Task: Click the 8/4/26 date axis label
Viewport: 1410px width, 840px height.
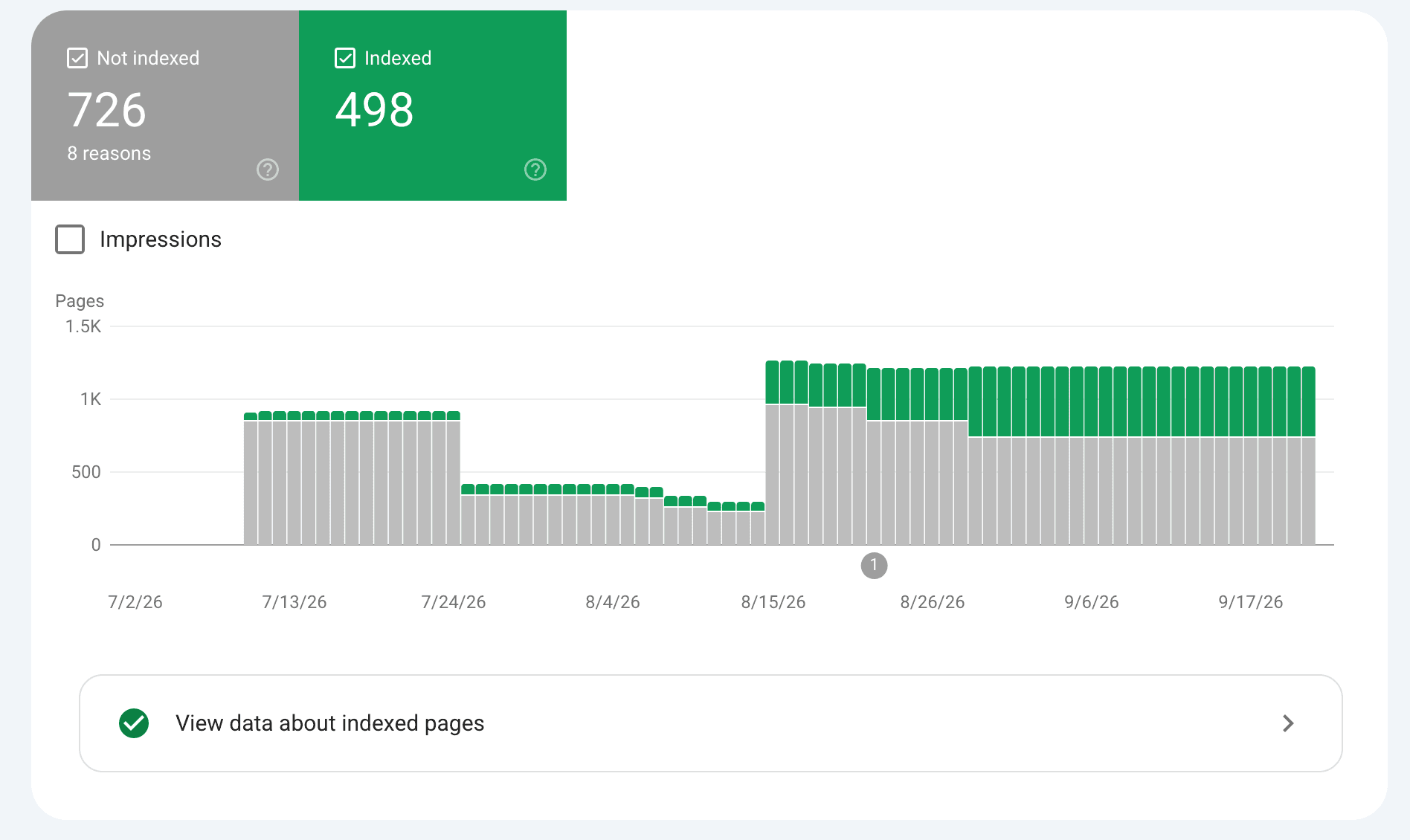Action: point(613,602)
